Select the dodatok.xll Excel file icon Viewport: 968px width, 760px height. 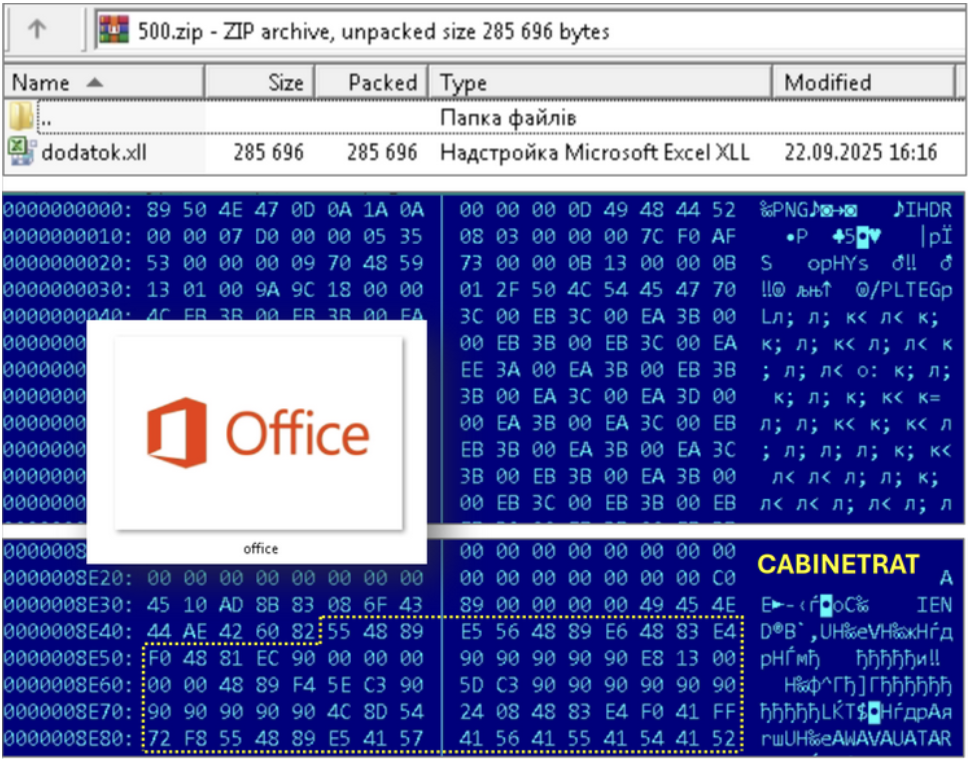click(21, 152)
